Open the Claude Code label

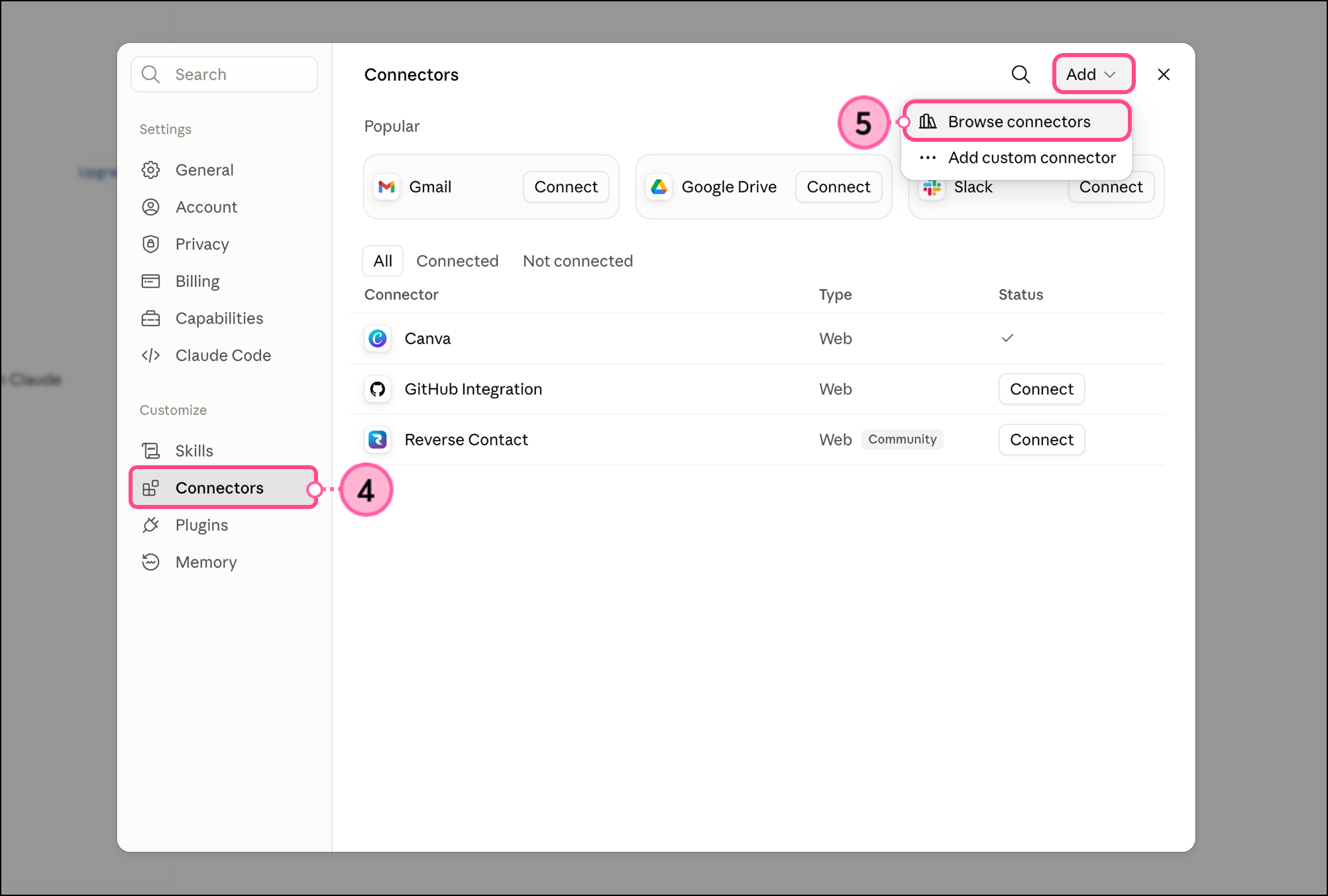(x=223, y=356)
